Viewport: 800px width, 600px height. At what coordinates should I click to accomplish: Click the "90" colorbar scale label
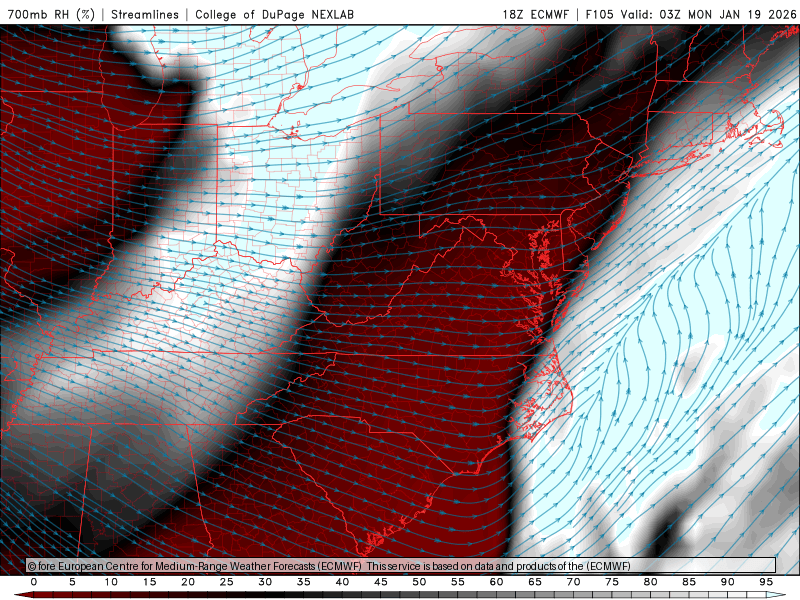pos(727,582)
